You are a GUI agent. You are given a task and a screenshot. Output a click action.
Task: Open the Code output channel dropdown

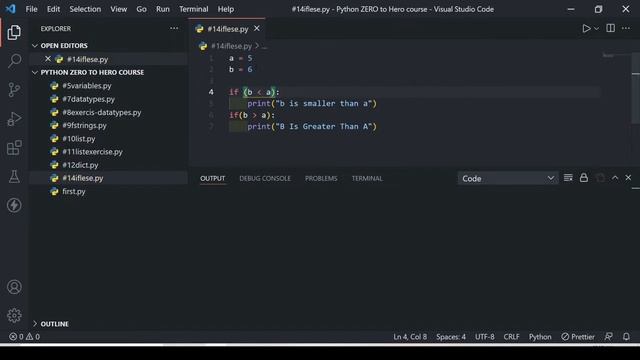pyautogui.click(x=508, y=178)
